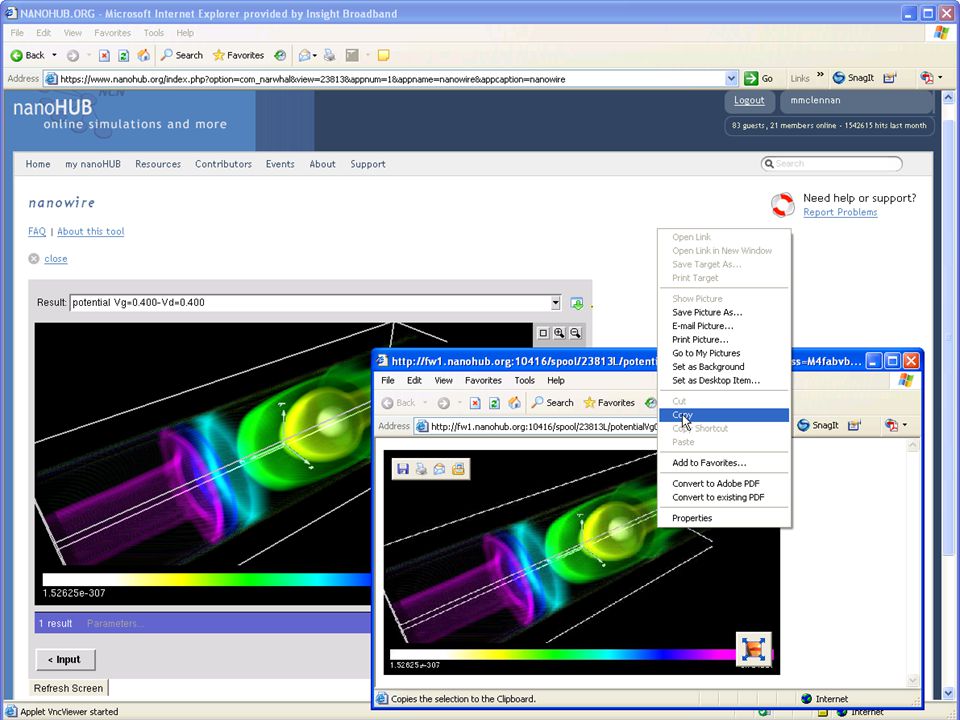Open the Resources tab on the nanoHUB page
The image size is (960, 720).
[x=158, y=164]
